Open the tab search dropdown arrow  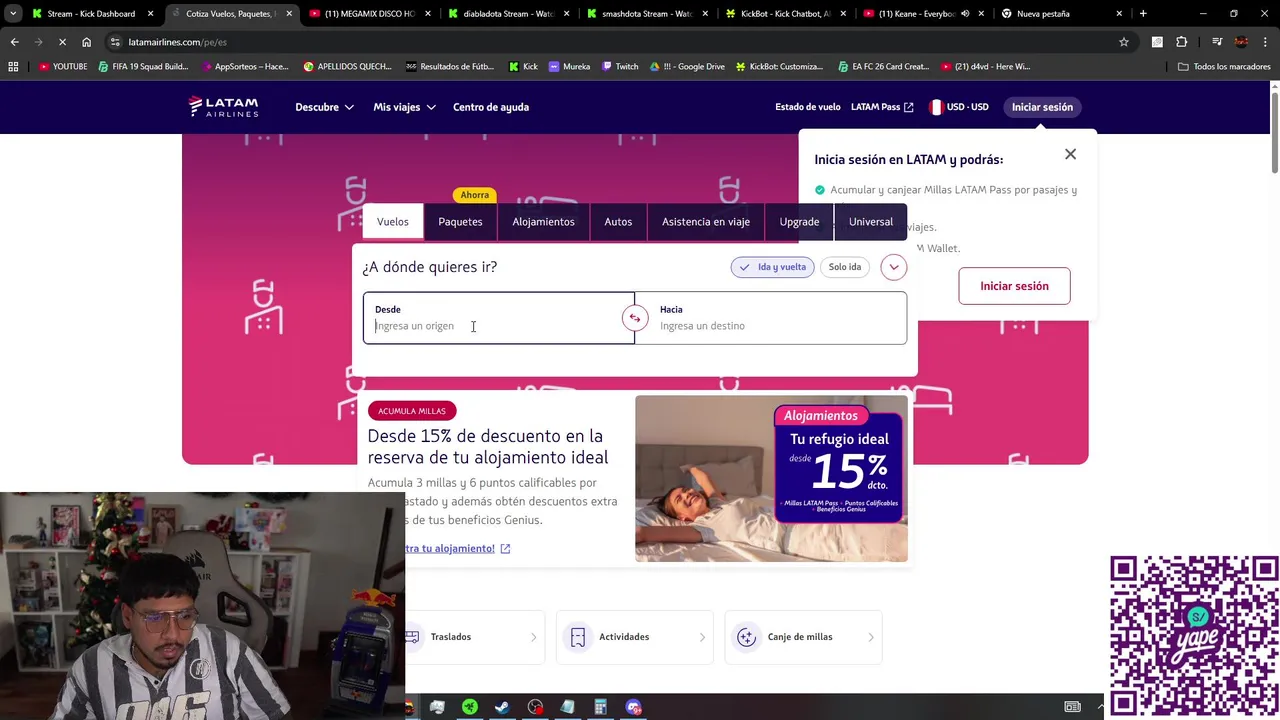tap(14, 14)
